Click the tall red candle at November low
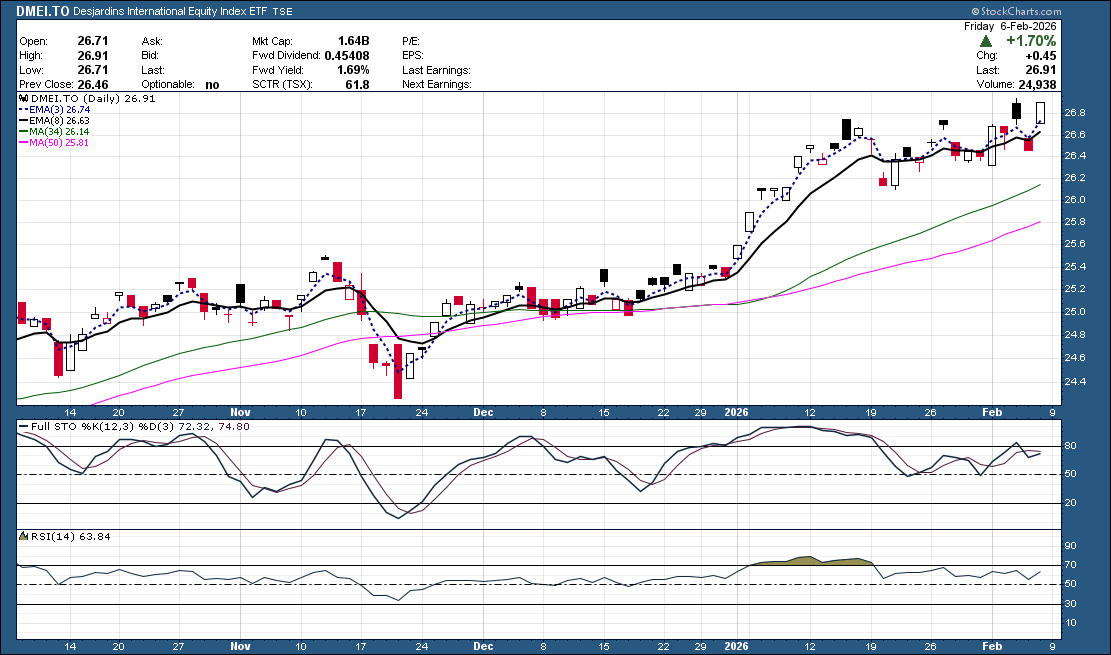Image resolution: width=1111 pixels, height=655 pixels. (x=398, y=371)
